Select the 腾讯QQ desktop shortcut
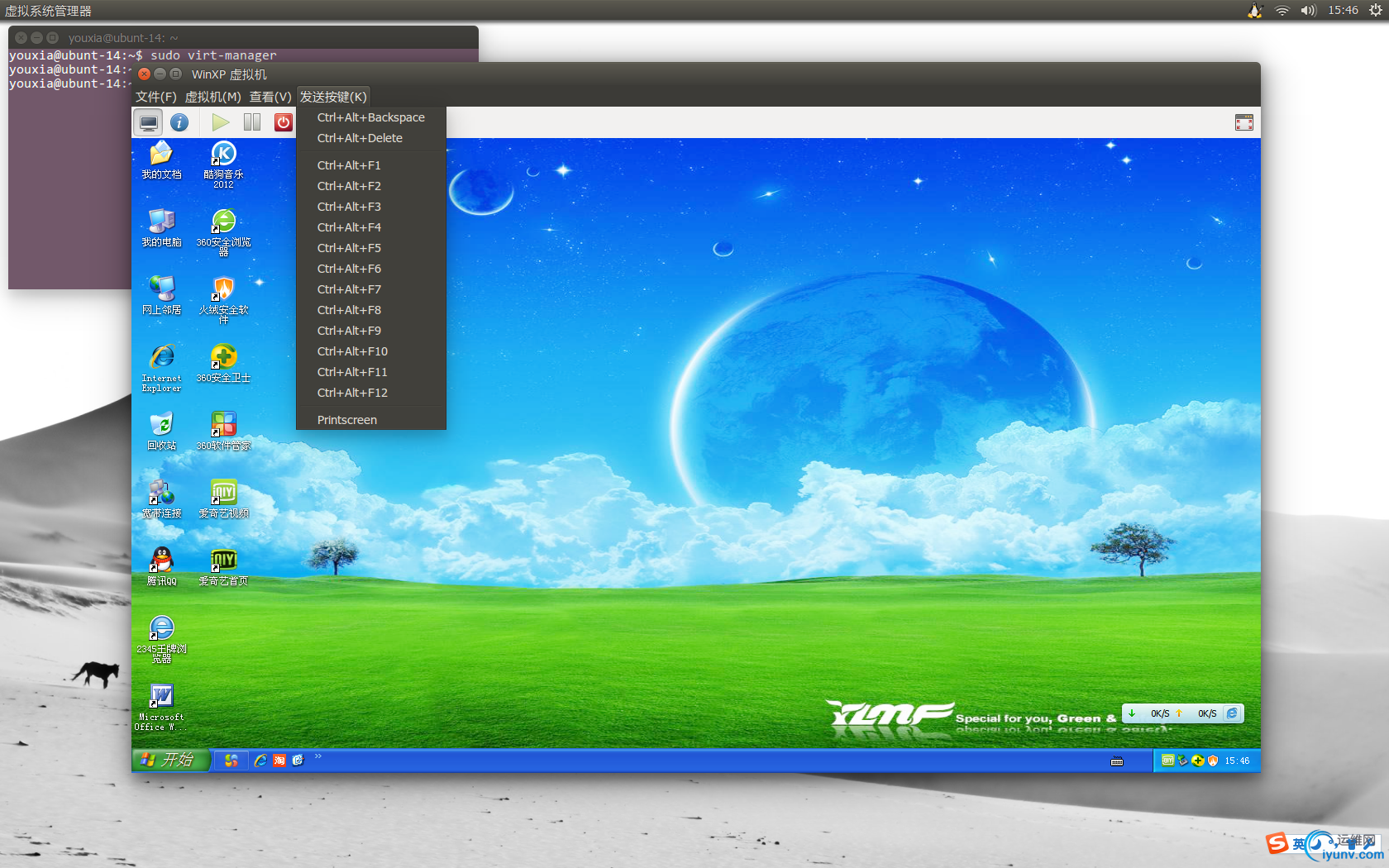 click(x=161, y=567)
